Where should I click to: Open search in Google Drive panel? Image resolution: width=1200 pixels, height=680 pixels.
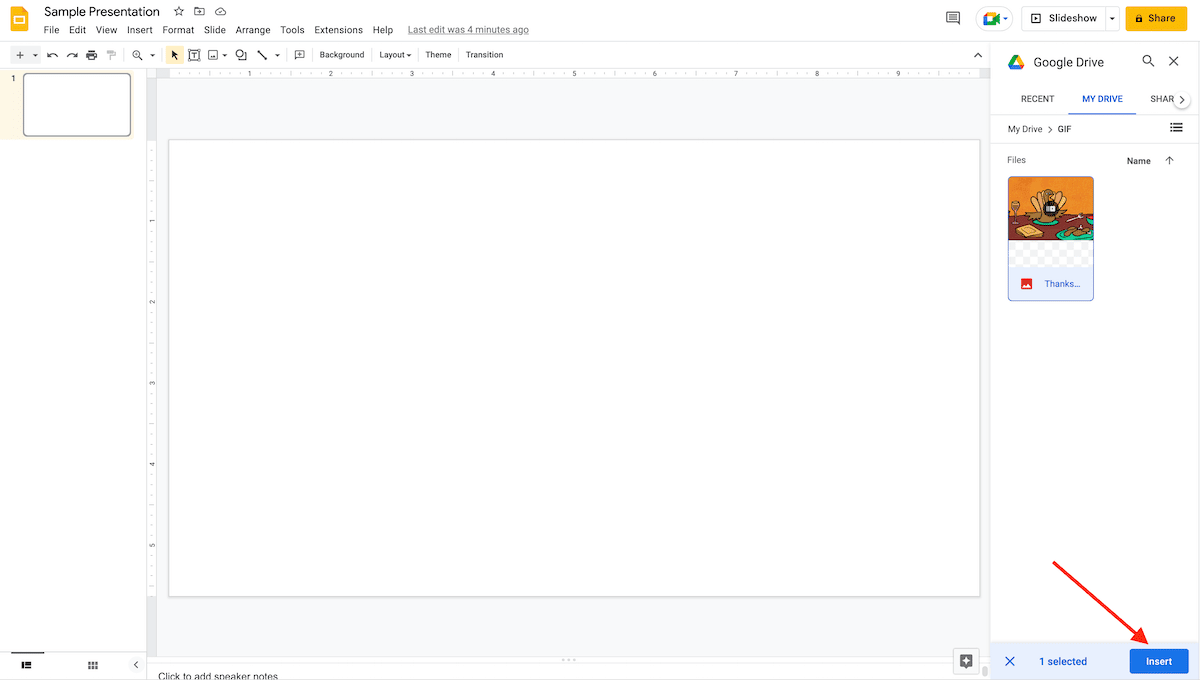[1148, 61]
